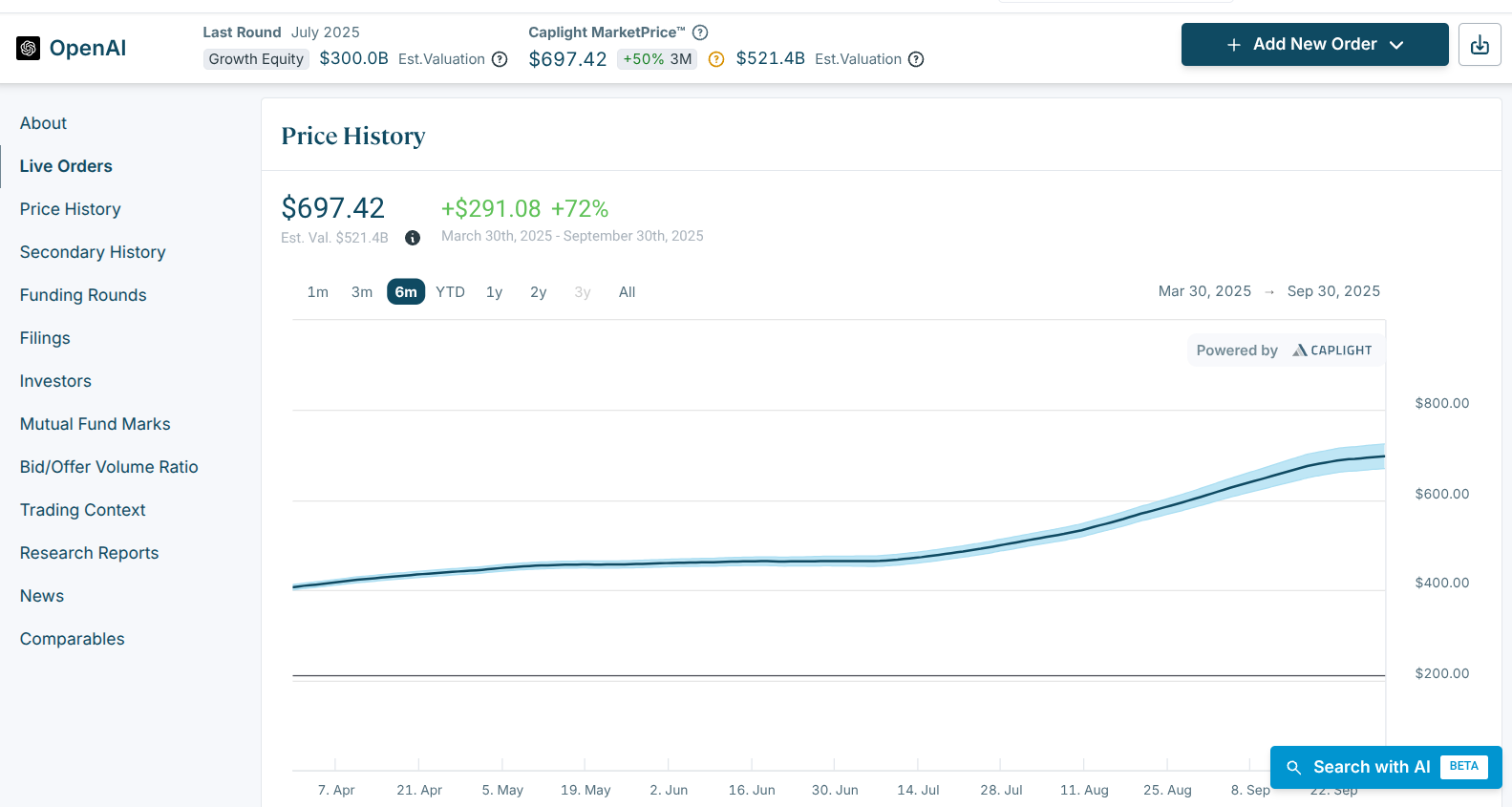Open Investors sidebar item
This screenshot has height=807, width=1512.
pos(55,381)
